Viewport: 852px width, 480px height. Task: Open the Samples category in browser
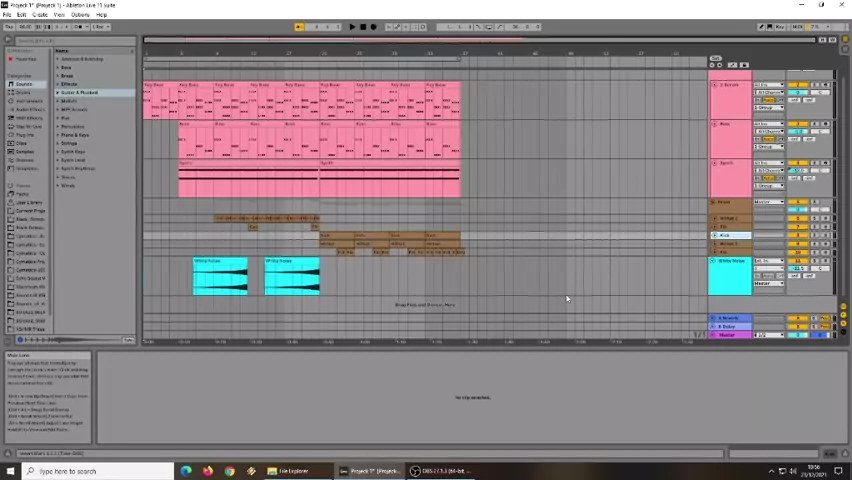click(24, 152)
